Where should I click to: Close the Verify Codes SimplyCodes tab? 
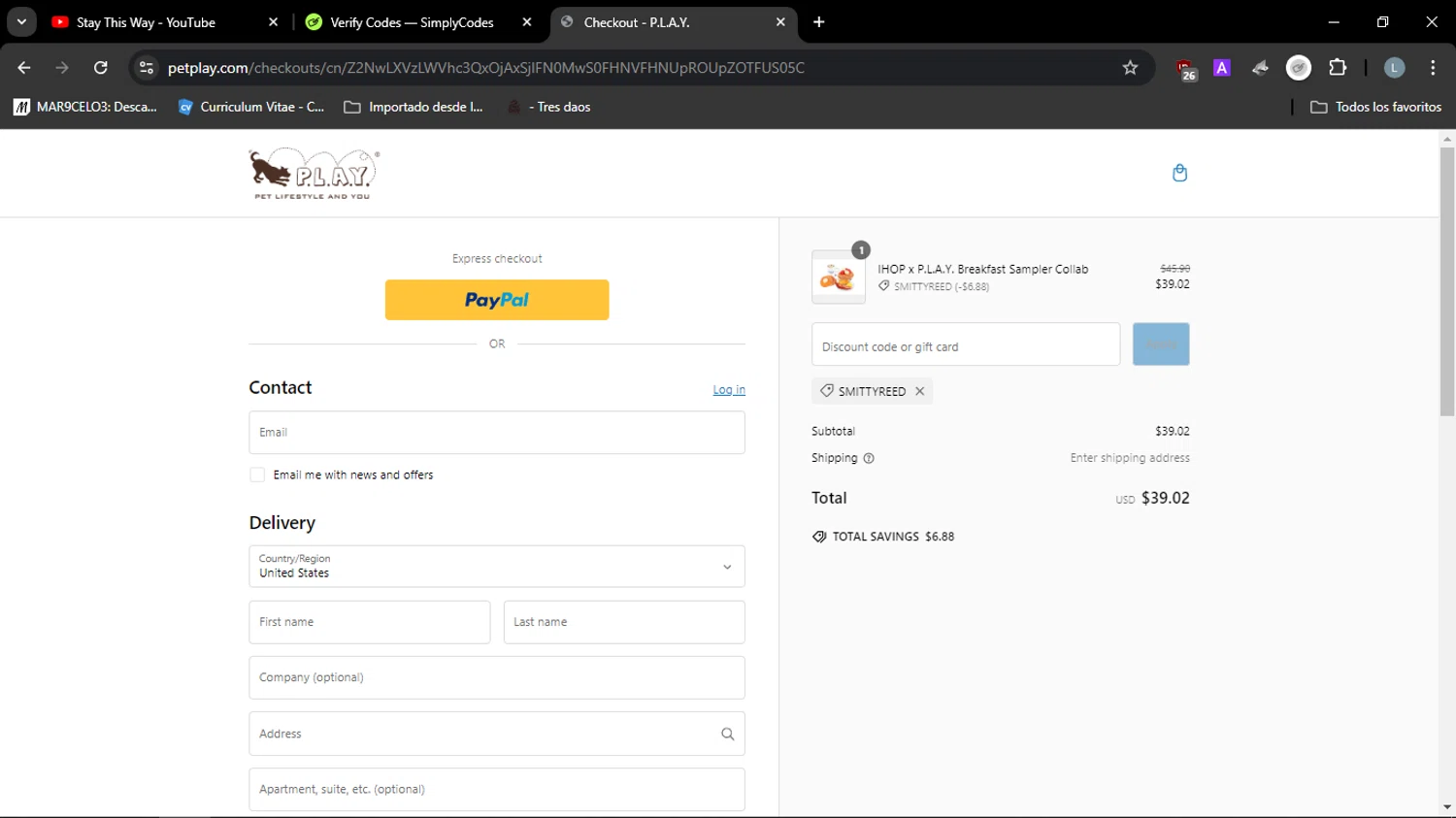click(527, 22)
